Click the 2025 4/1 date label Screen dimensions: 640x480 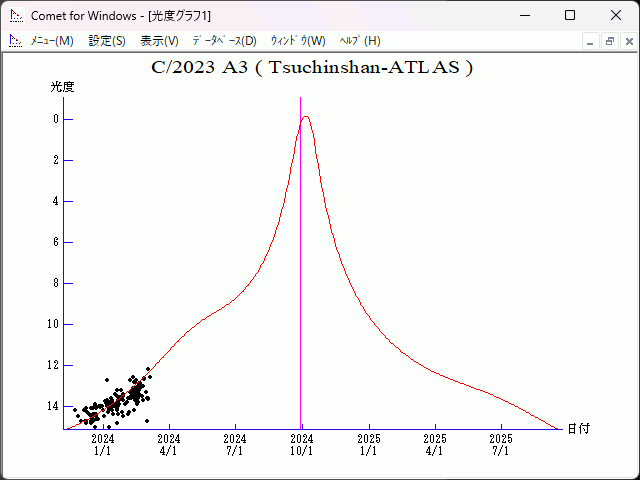435,445
